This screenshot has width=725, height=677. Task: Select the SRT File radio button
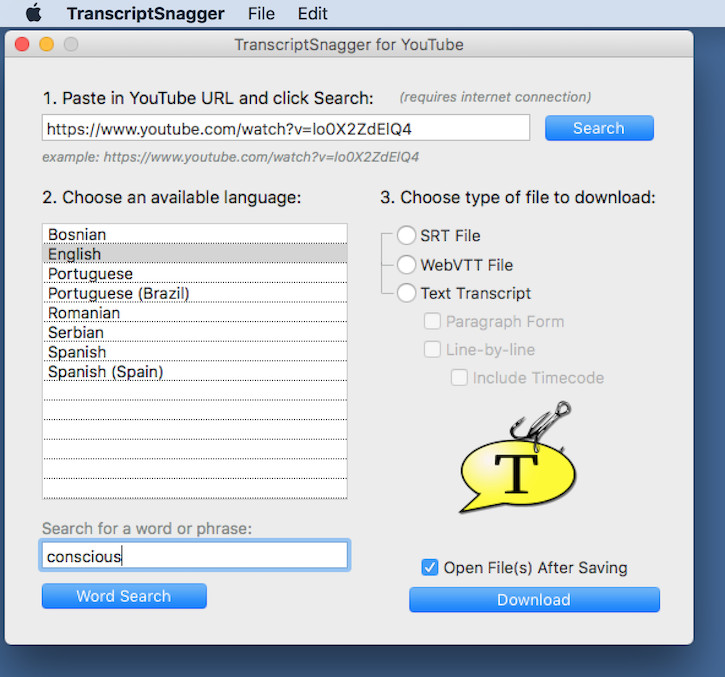click(x=406, y=235)
